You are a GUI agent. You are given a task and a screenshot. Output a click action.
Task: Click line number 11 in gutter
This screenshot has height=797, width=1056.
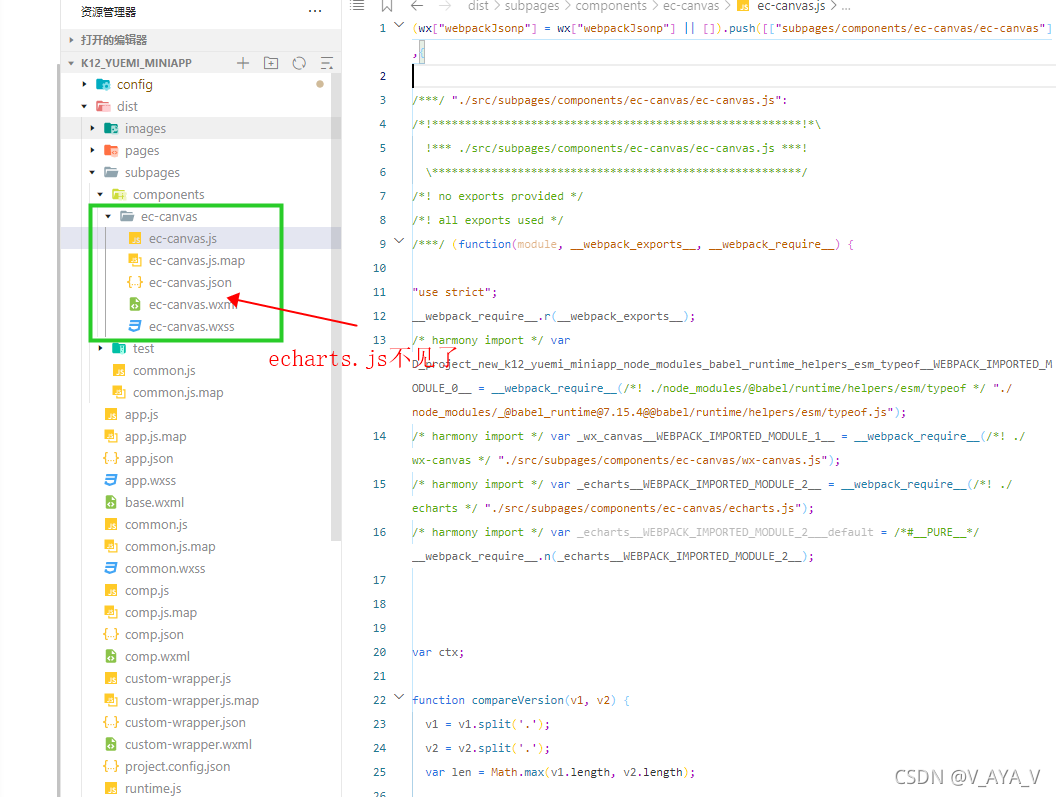[379, 292]
